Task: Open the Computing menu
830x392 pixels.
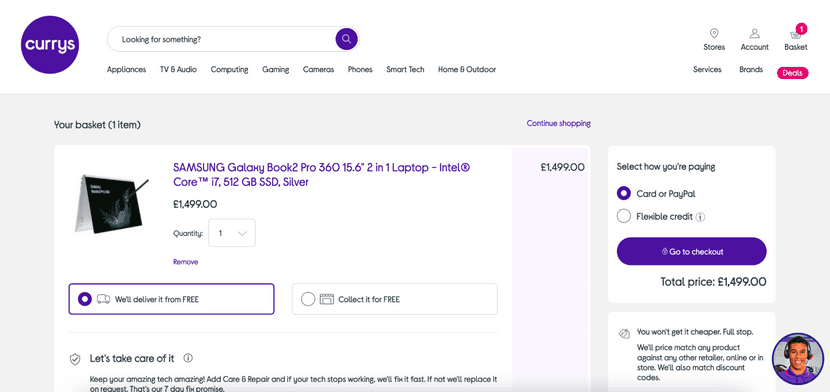Action: click(x=229, y=69)
